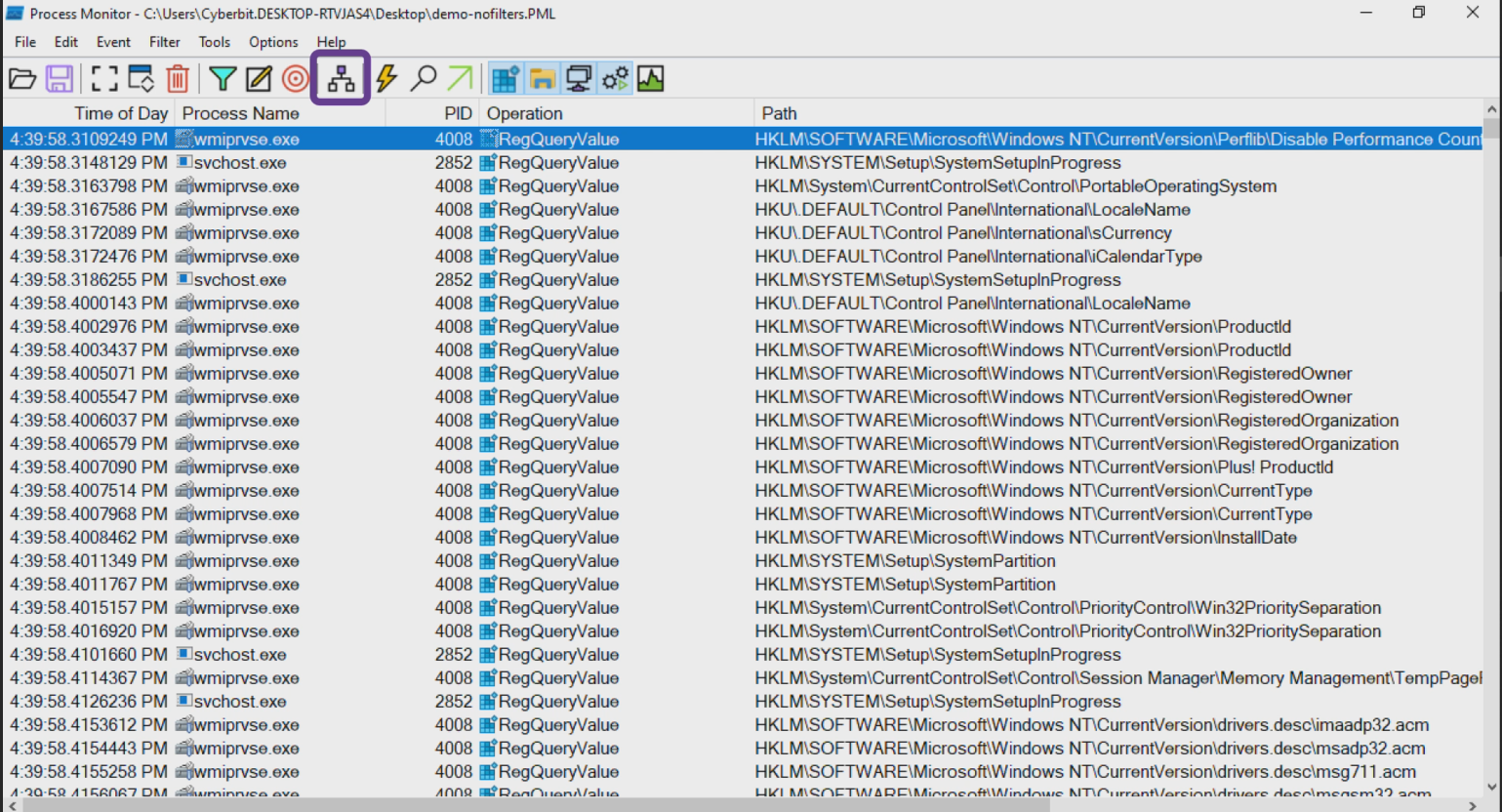Screen dimensions: 1502x812
Task: Select the red target Include Process From Window icon
Action: coord(295,79)
